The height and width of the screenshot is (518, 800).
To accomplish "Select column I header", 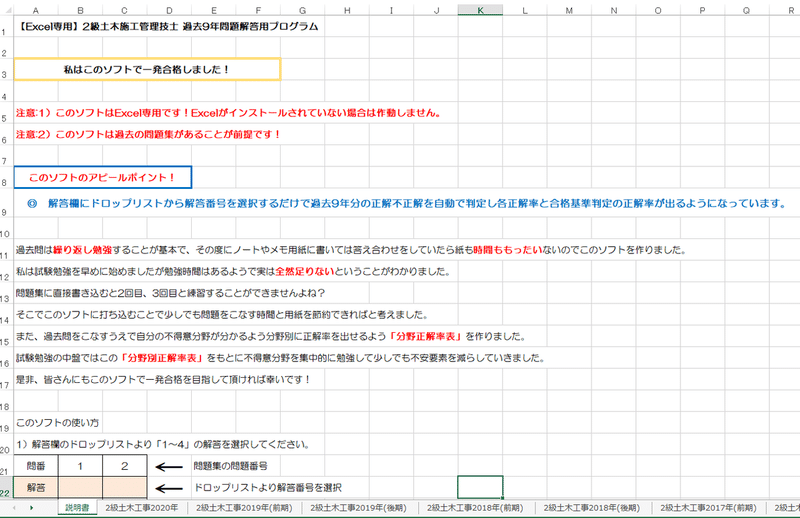I will [391, 10].
